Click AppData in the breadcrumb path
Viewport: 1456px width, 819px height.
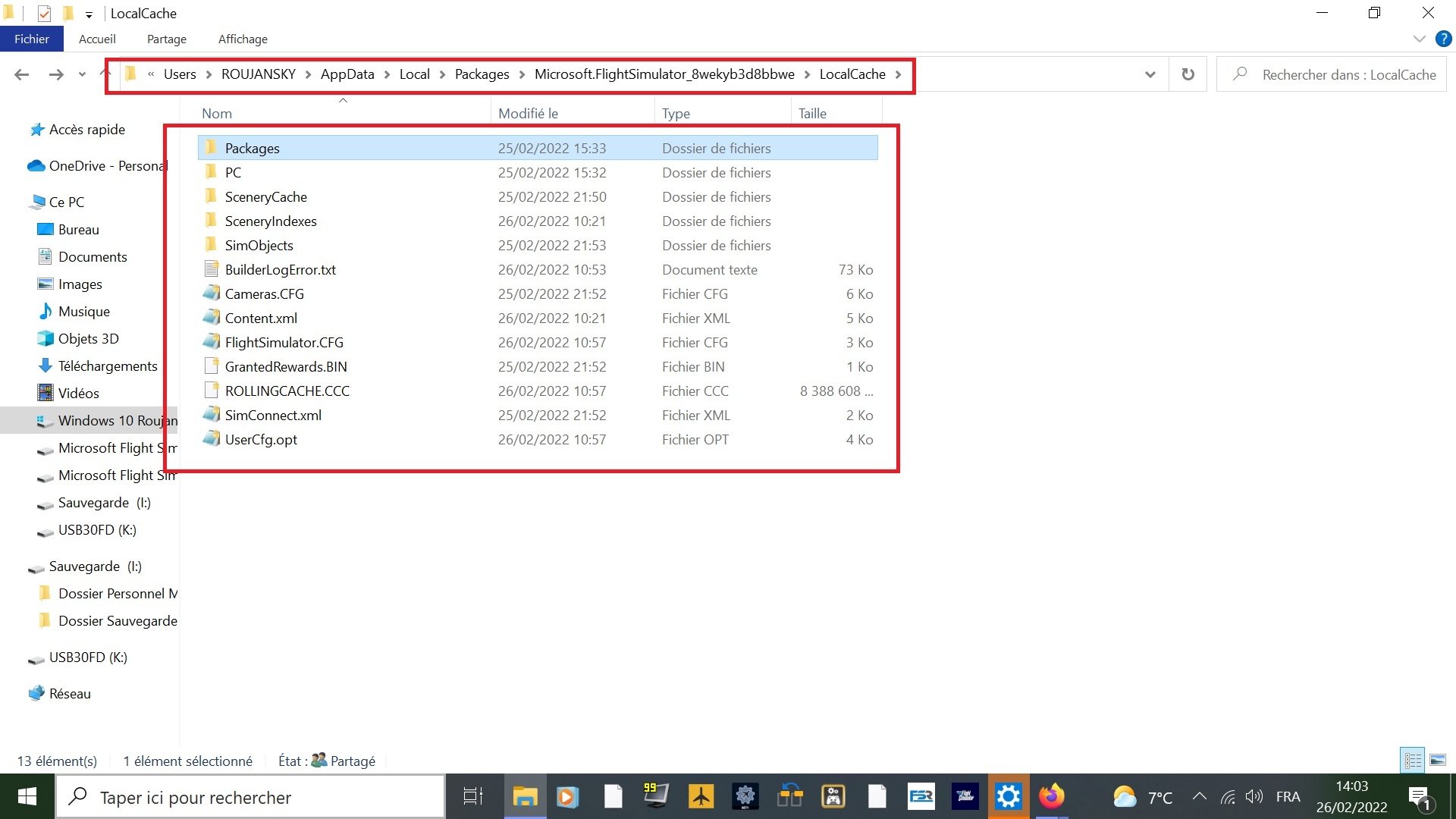(347, 74)
